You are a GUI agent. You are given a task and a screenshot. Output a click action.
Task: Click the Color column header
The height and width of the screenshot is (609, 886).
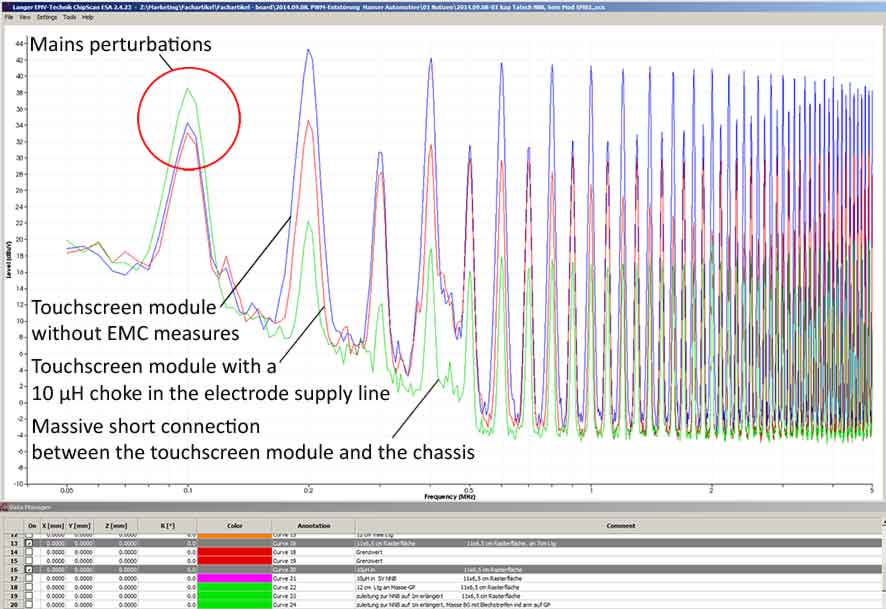235,525
